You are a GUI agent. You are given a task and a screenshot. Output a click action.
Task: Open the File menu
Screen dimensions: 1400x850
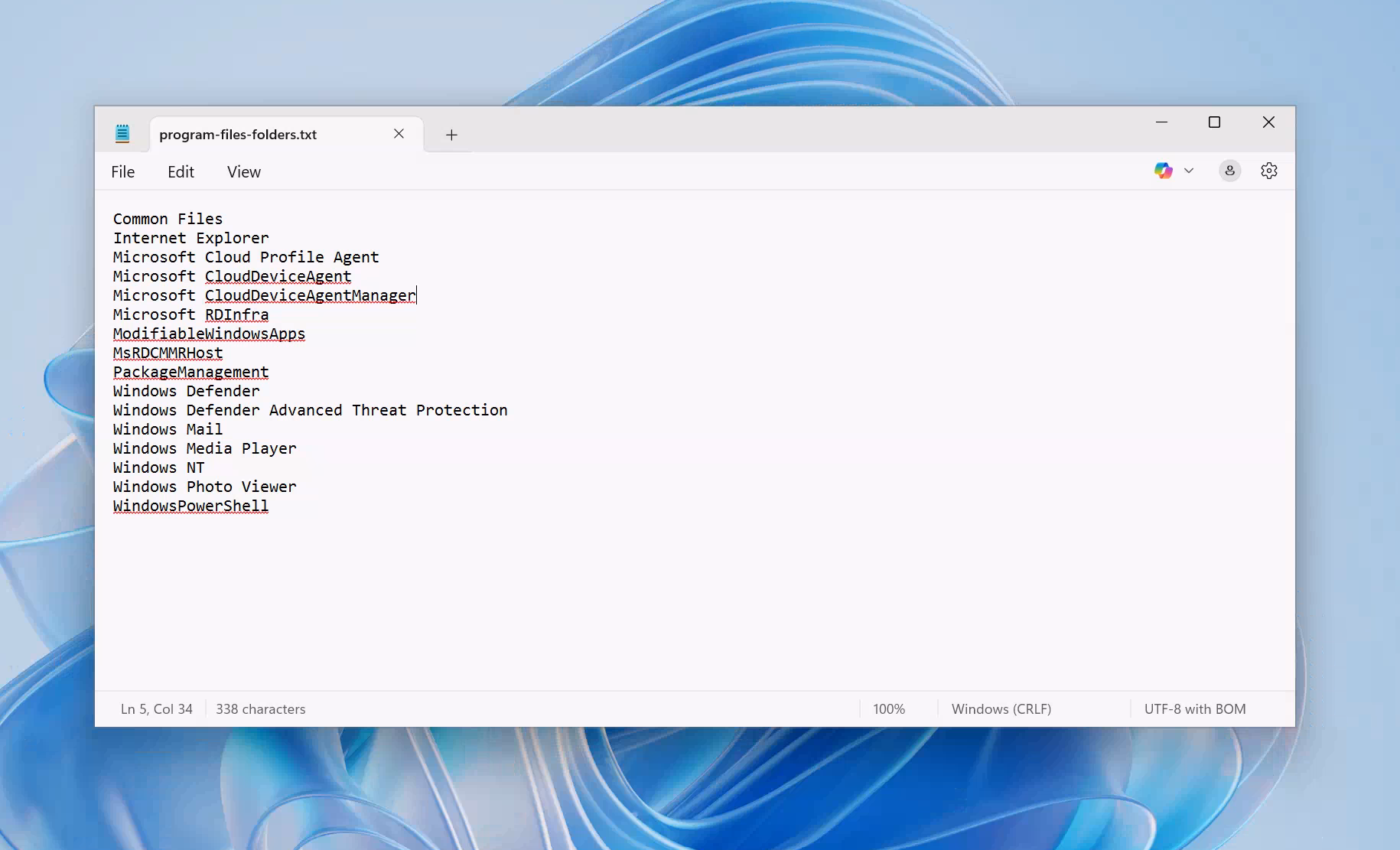click(122, 172)
